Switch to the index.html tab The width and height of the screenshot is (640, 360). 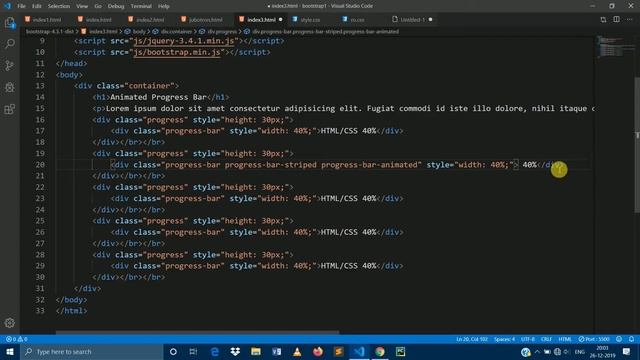click(x=98, y=20)
